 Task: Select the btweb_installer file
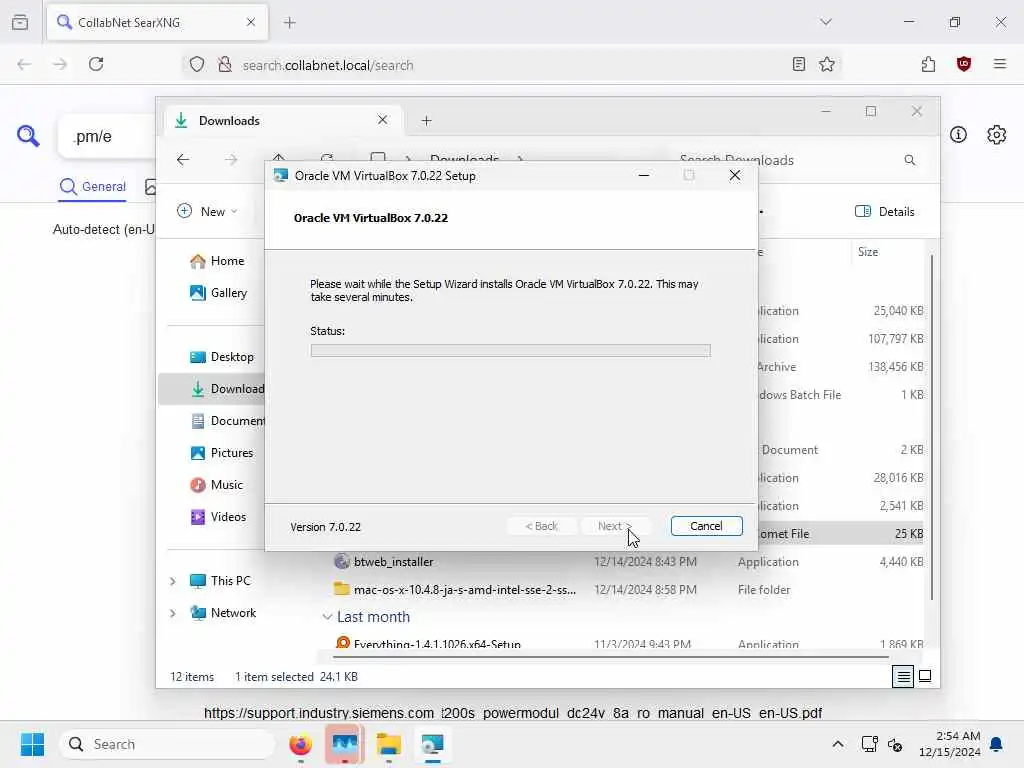click(393, 562)
